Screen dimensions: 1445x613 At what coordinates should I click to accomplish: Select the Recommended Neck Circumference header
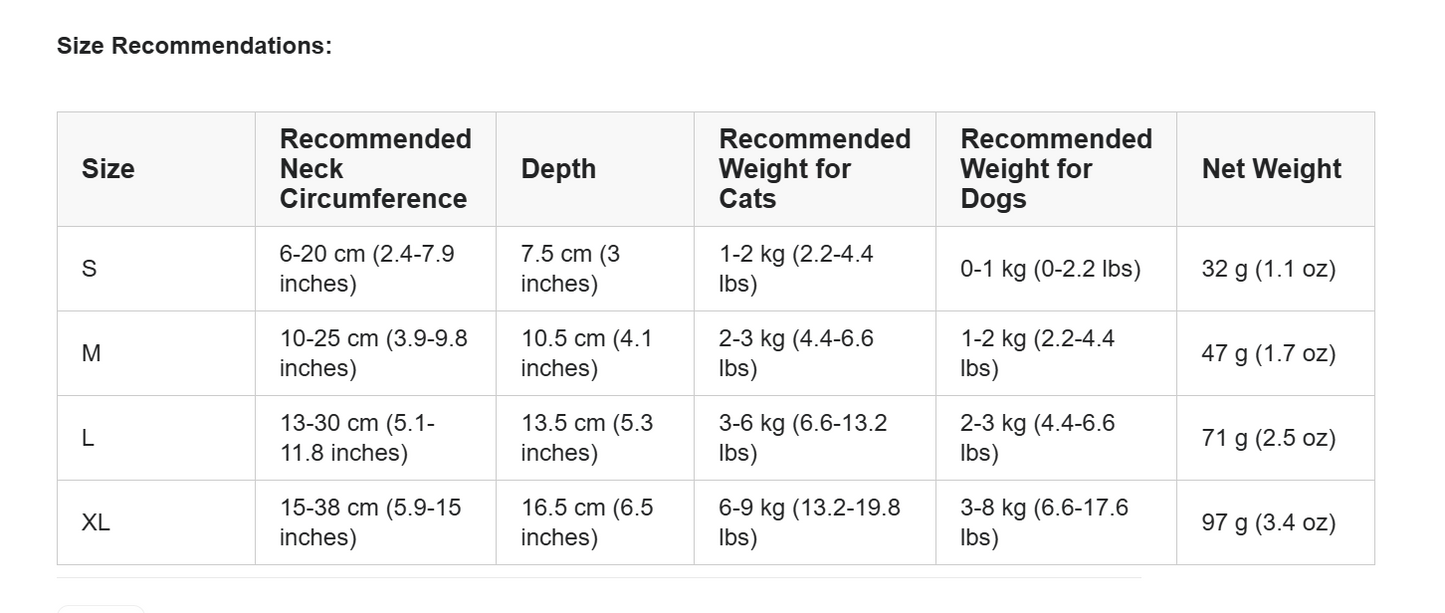pos(375,169)
